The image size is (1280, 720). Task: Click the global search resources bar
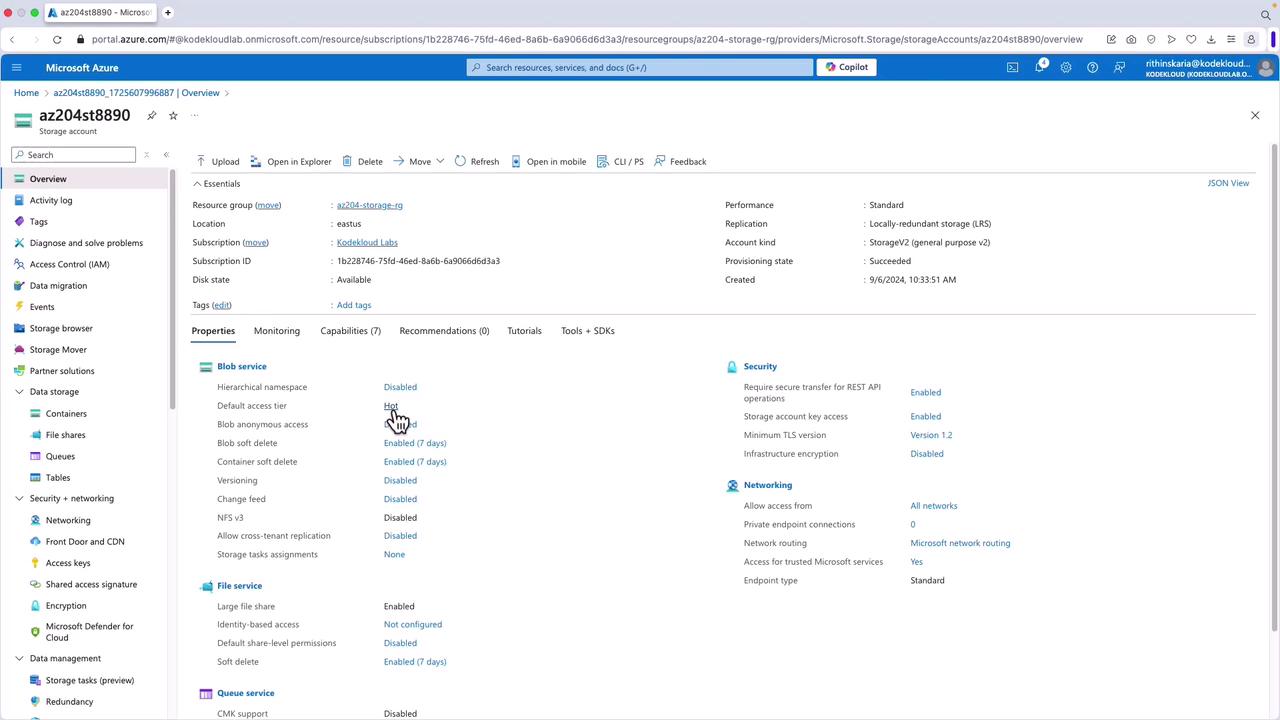(x=640, y=67)
